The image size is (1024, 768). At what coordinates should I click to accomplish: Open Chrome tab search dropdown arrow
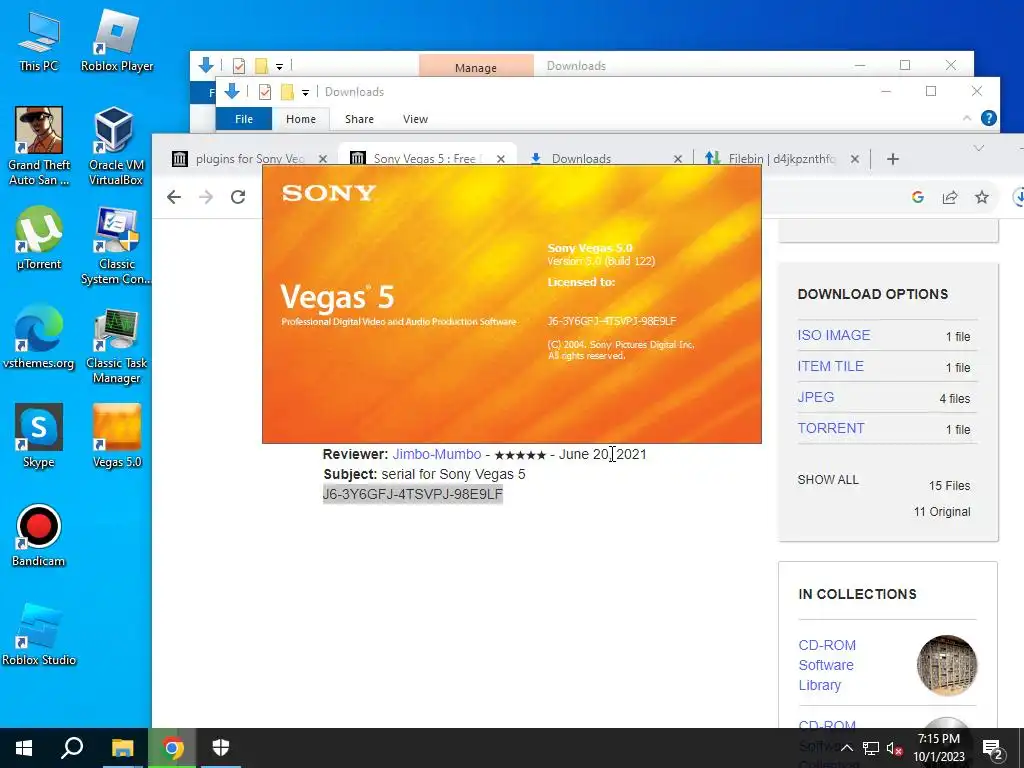click(x=978, y=148)
